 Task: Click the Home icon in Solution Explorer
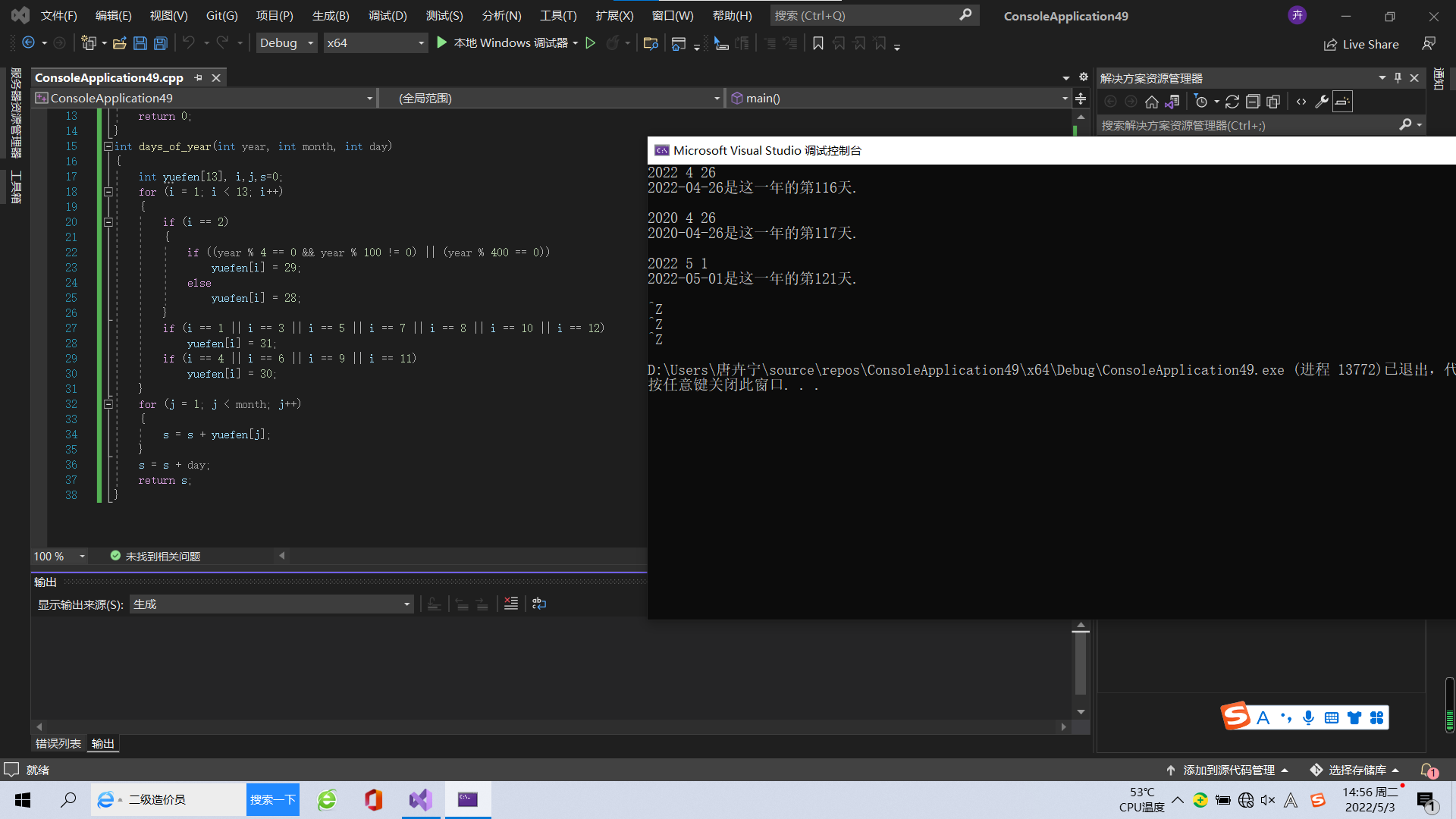point(1151,102)
